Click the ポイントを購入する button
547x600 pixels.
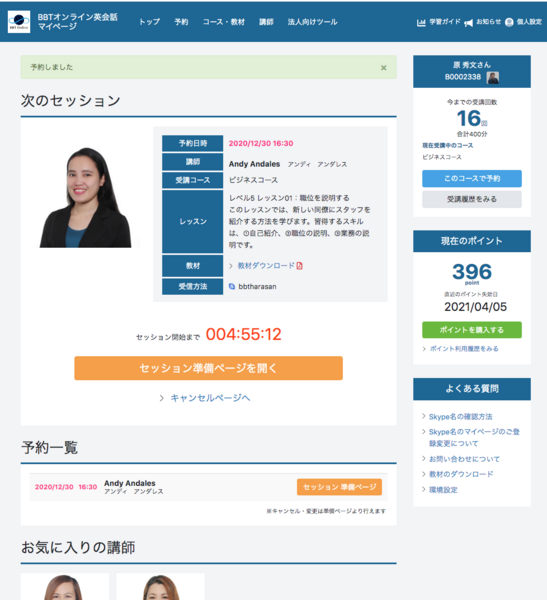tap(472, 330)
